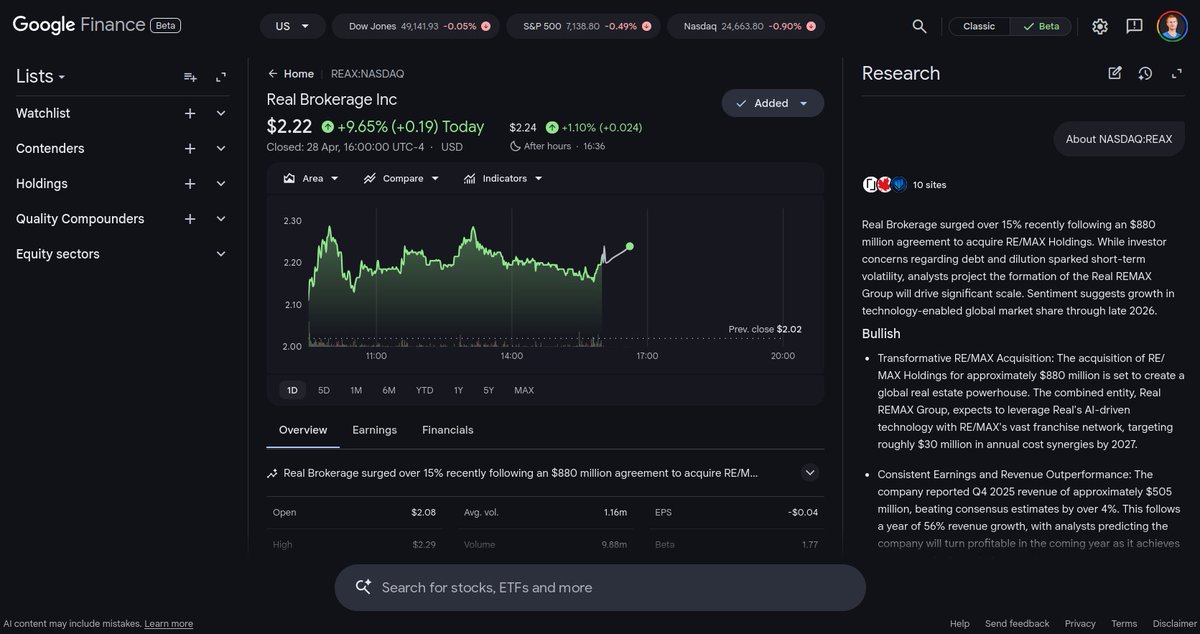Click the after-hours green chart endpoint
This screenshot has width=1200, height=634.
(x=629, y=246)
